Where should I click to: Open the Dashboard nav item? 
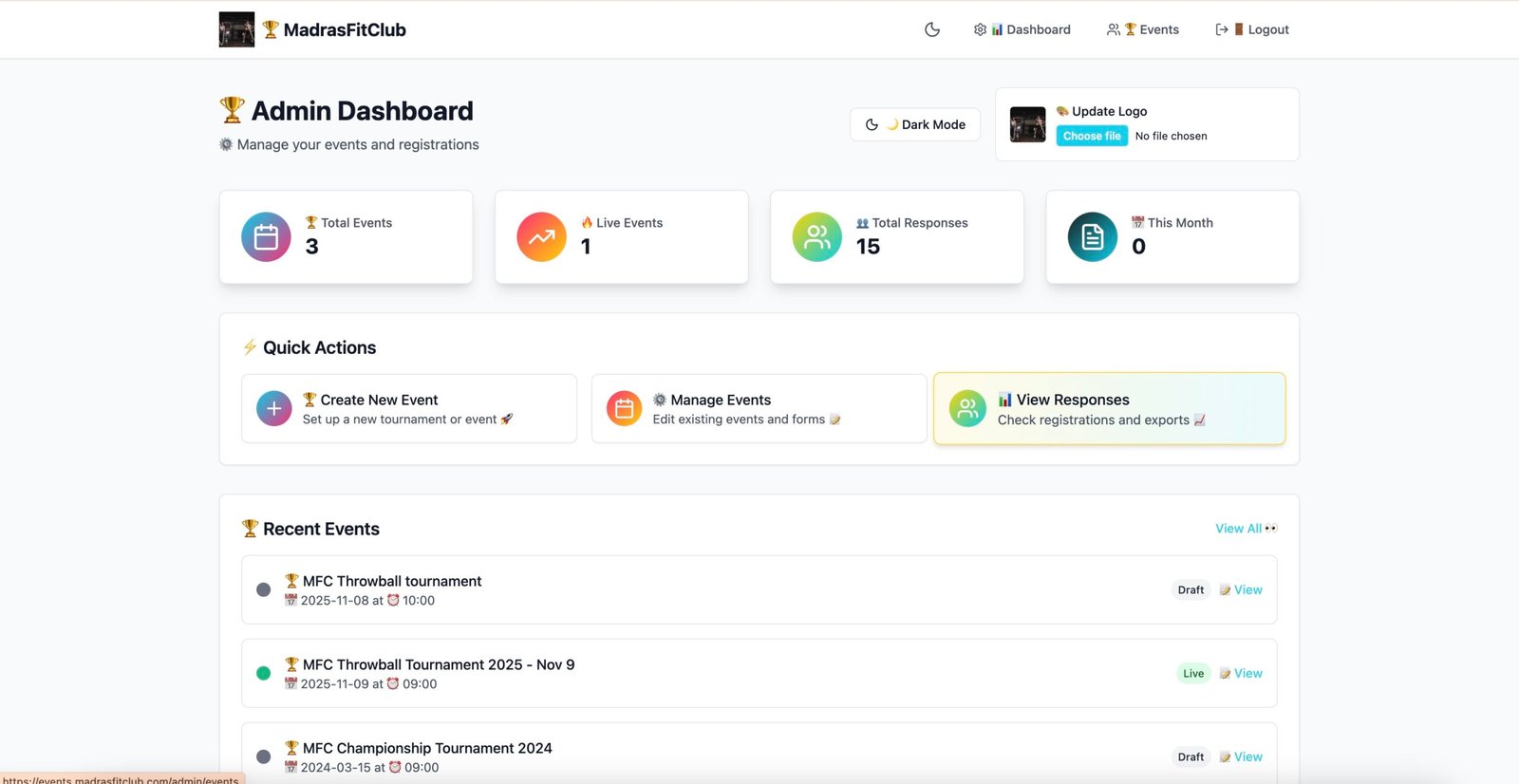click(x=1022, y=29)
